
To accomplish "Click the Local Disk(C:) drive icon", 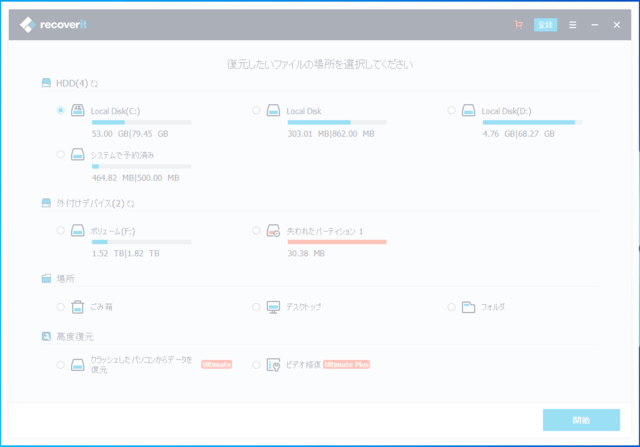I will point(78,110).
